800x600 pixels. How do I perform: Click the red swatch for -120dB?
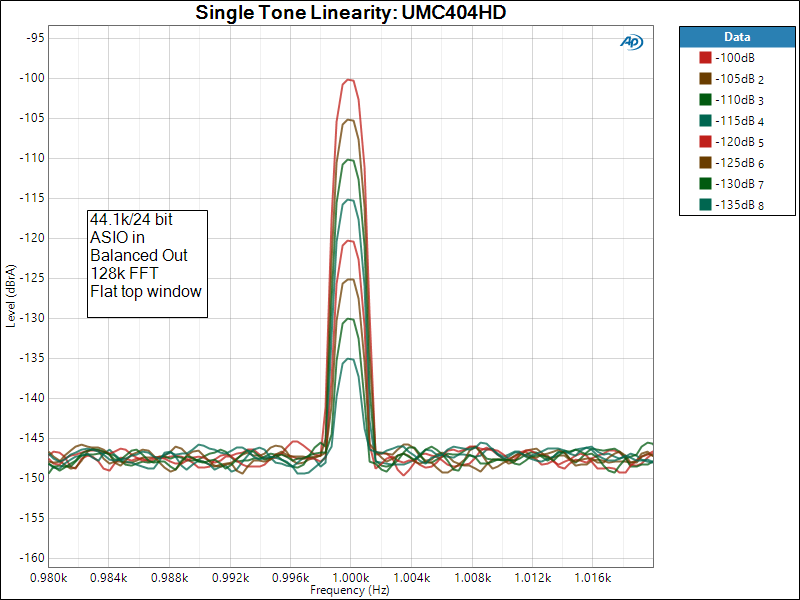705,141
